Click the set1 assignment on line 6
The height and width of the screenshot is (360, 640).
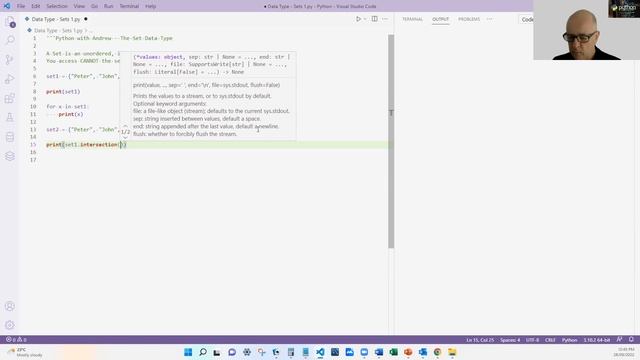tap(83, 76)
